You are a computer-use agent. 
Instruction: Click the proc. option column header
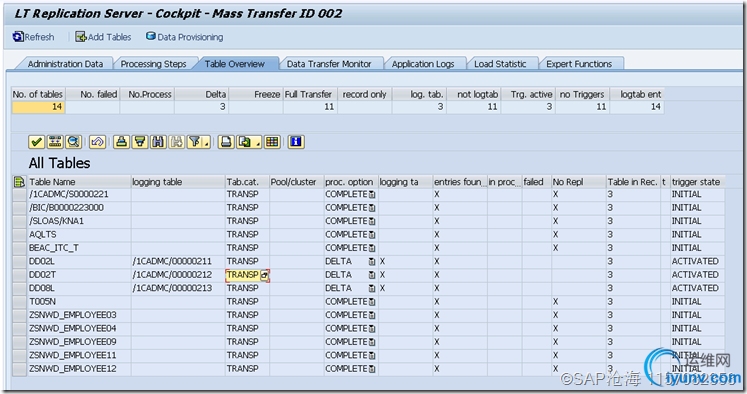pyautogui.click(x=351, y=182)
